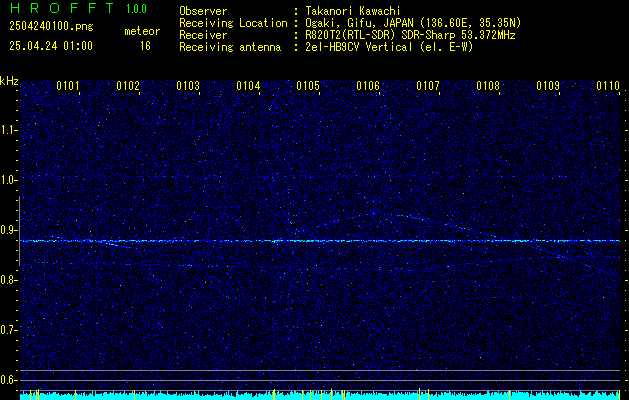Click the HROFFT title text
Image resolution: width=629 pixels, height=400 pixels.
[62, 8]
